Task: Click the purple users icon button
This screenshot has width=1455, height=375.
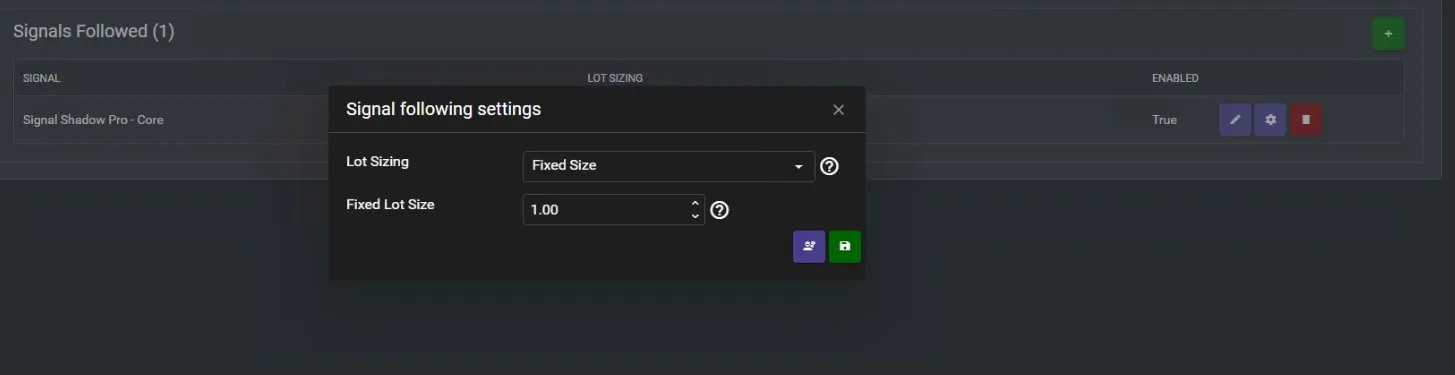Action: point(809,247)
